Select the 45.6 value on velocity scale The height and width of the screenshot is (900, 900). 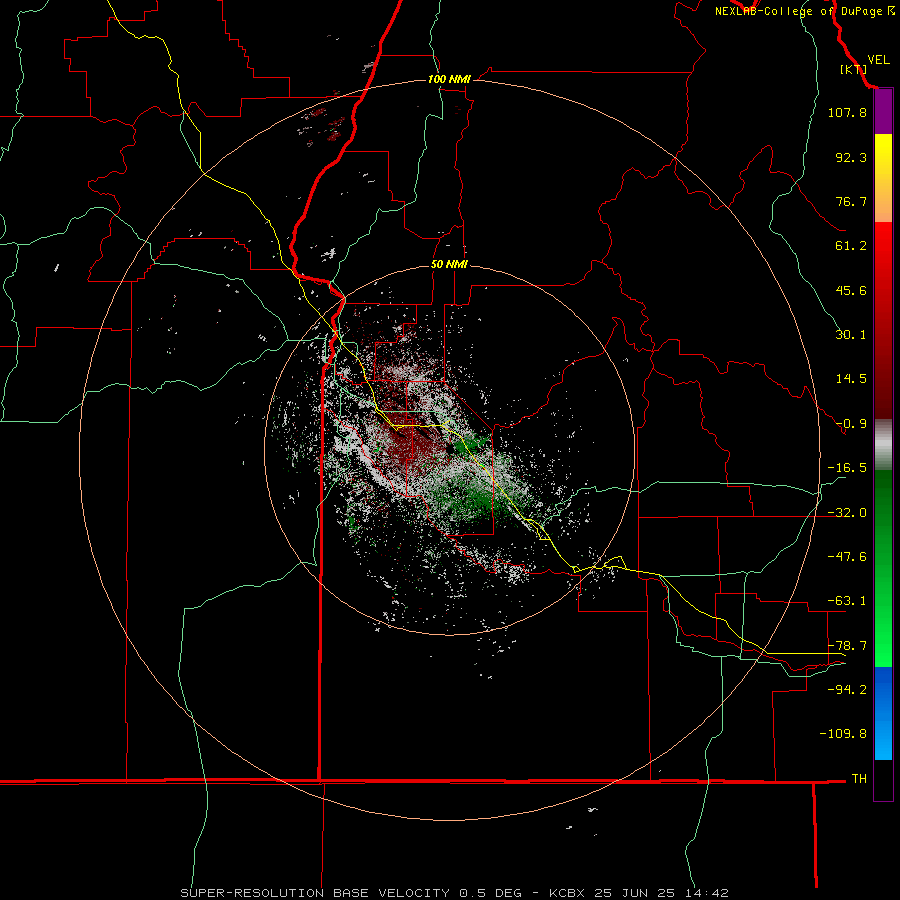point(851,290)
